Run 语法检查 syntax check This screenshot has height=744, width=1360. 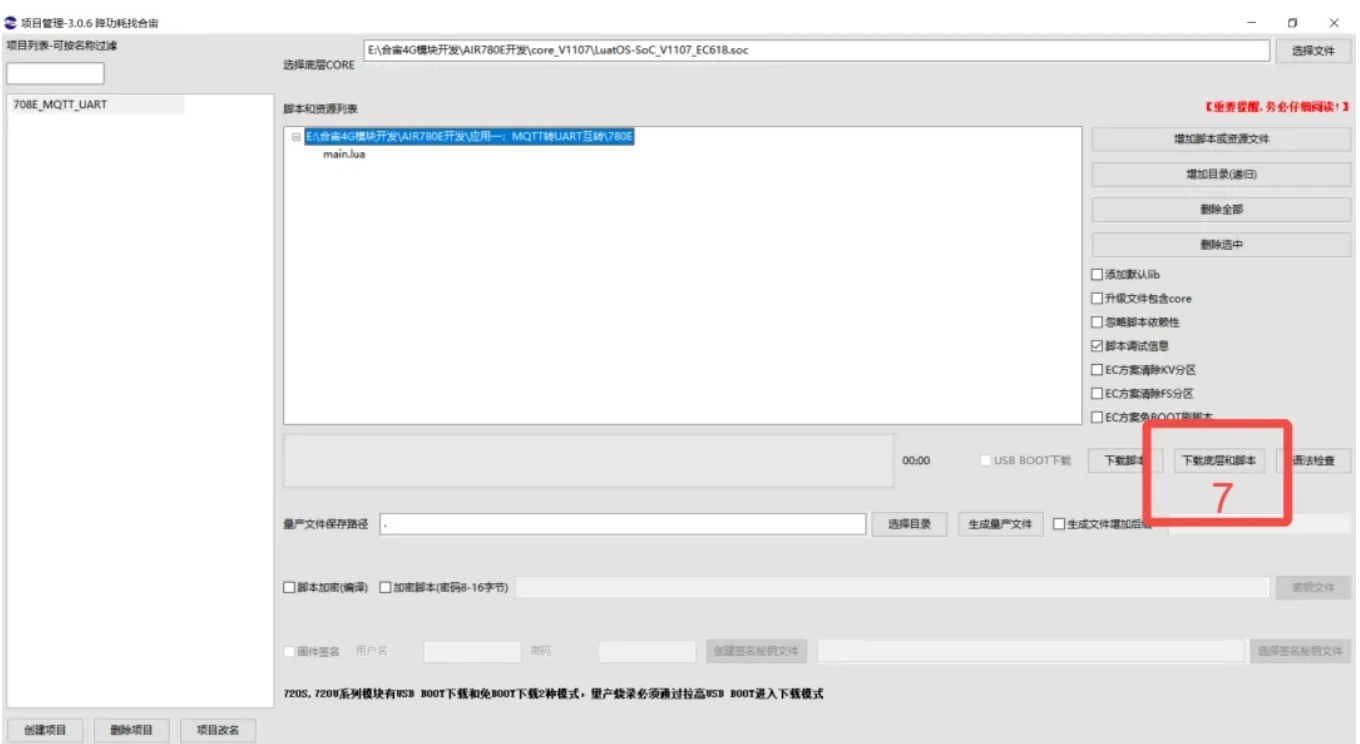click(1313, 461)
